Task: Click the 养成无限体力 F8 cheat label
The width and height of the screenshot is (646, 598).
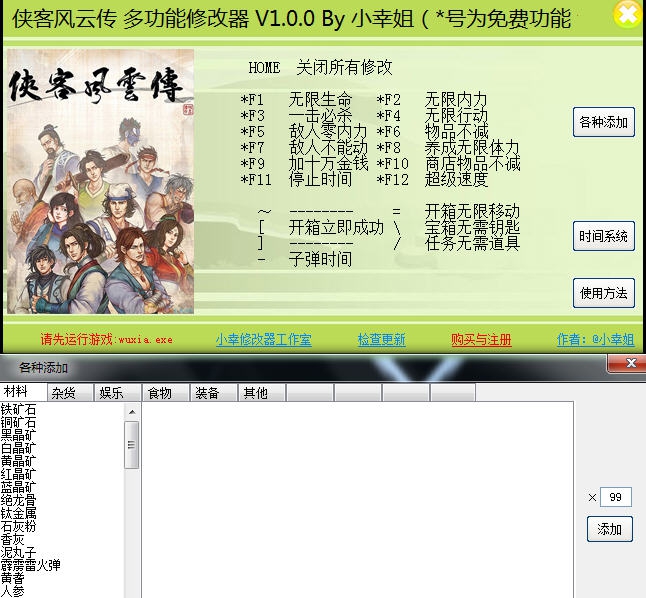Action: (471, 148)
